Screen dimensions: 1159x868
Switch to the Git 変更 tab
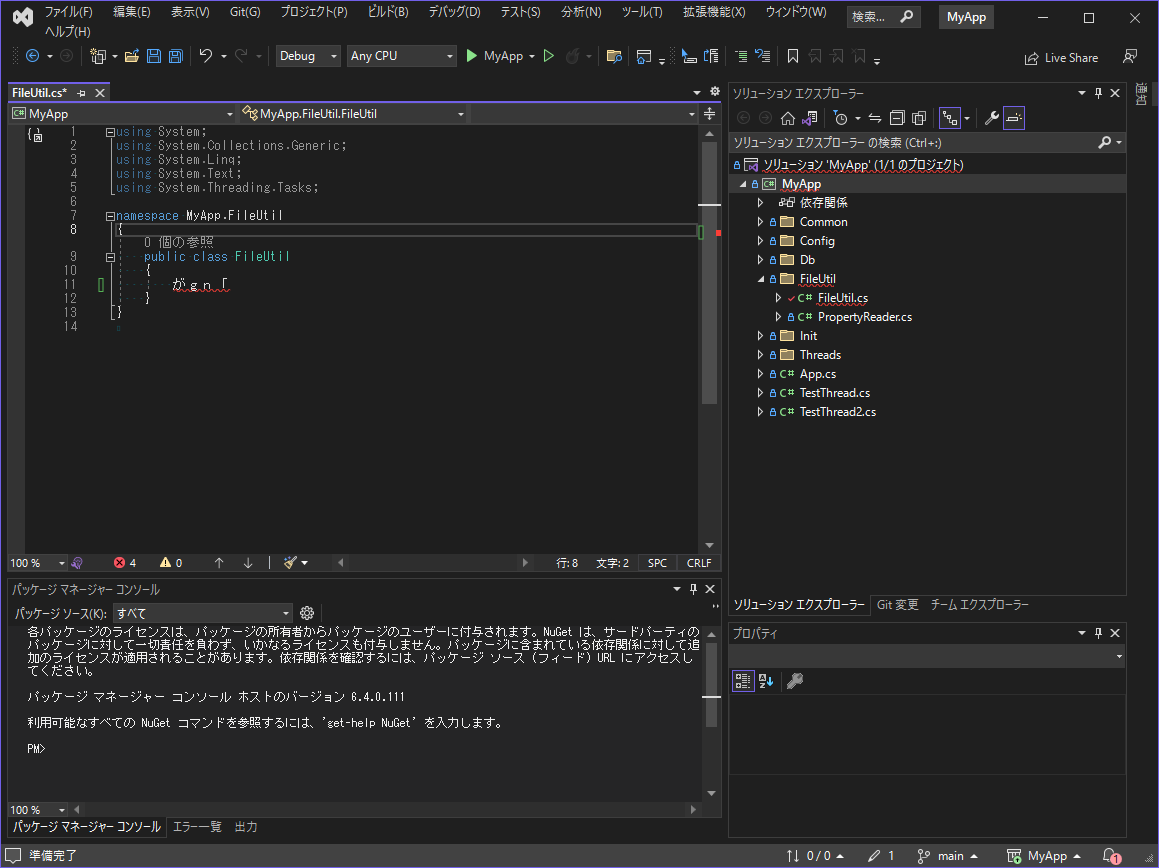[897, 605]
